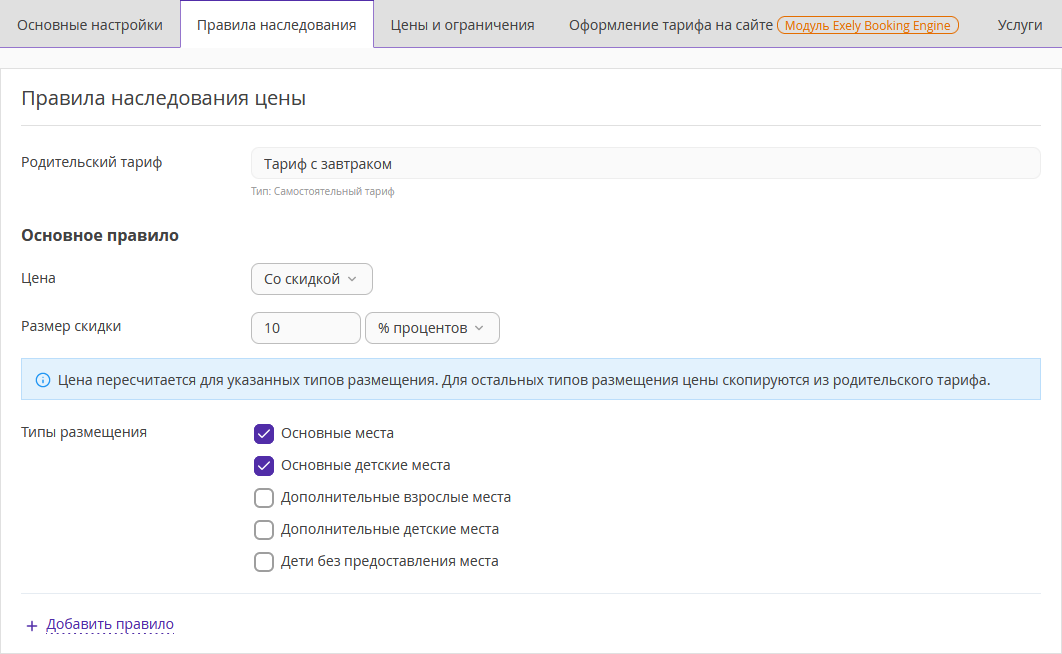Screen dimensions: 1062x654
Task: Click the Родительский тариф field
Action: 645,163
